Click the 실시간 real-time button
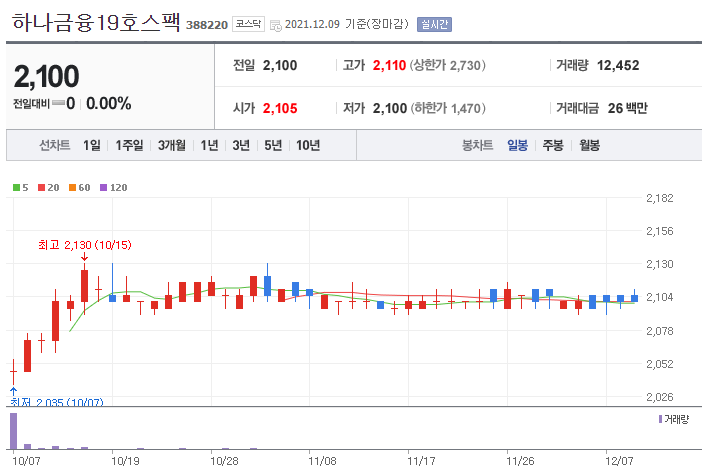702x473 pixels. [434, 24]
